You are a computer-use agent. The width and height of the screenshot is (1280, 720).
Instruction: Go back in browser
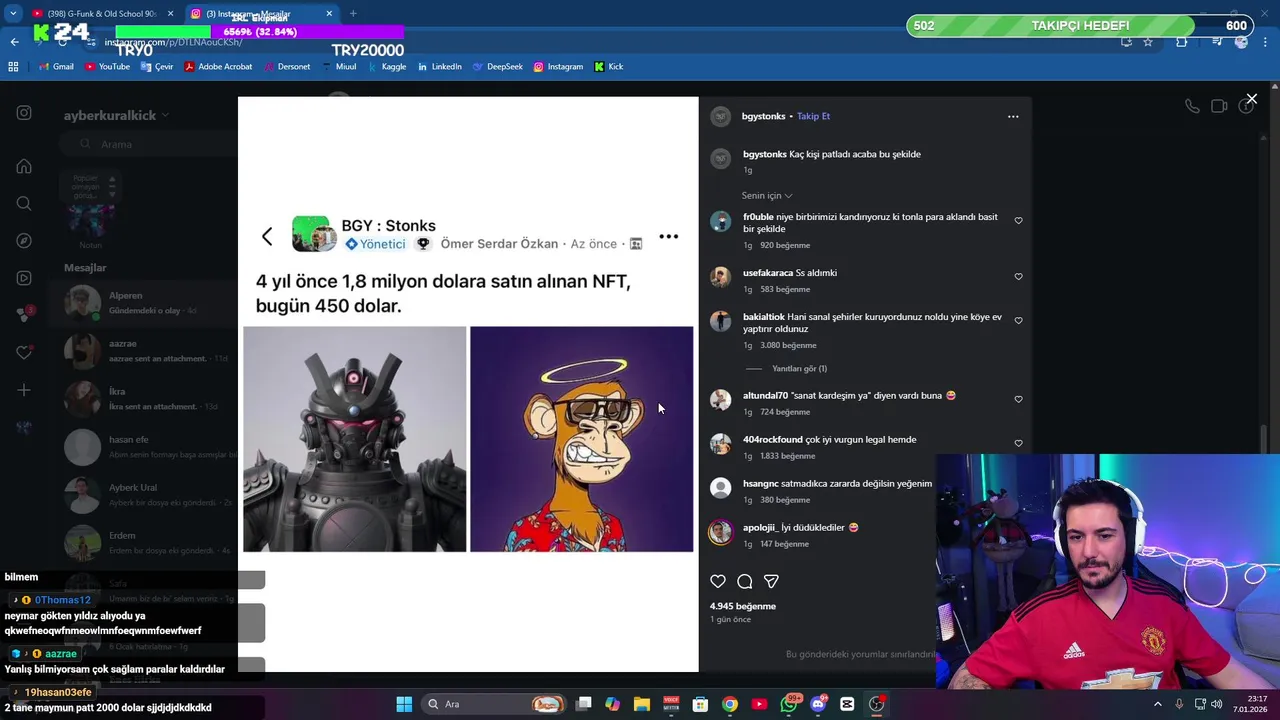14,42
